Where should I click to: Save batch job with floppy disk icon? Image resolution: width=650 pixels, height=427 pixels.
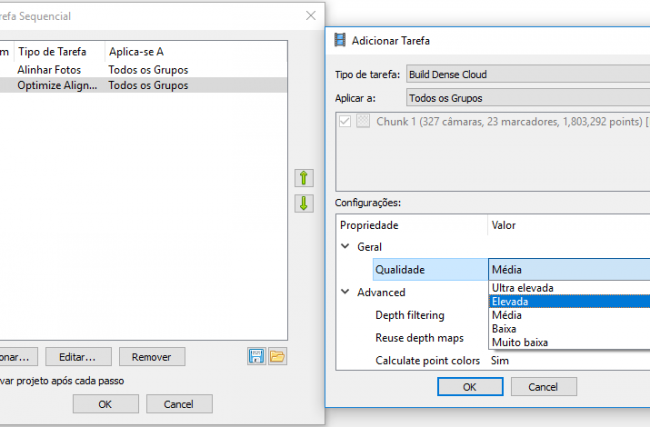pyautogui.click(x=256, y=357)
